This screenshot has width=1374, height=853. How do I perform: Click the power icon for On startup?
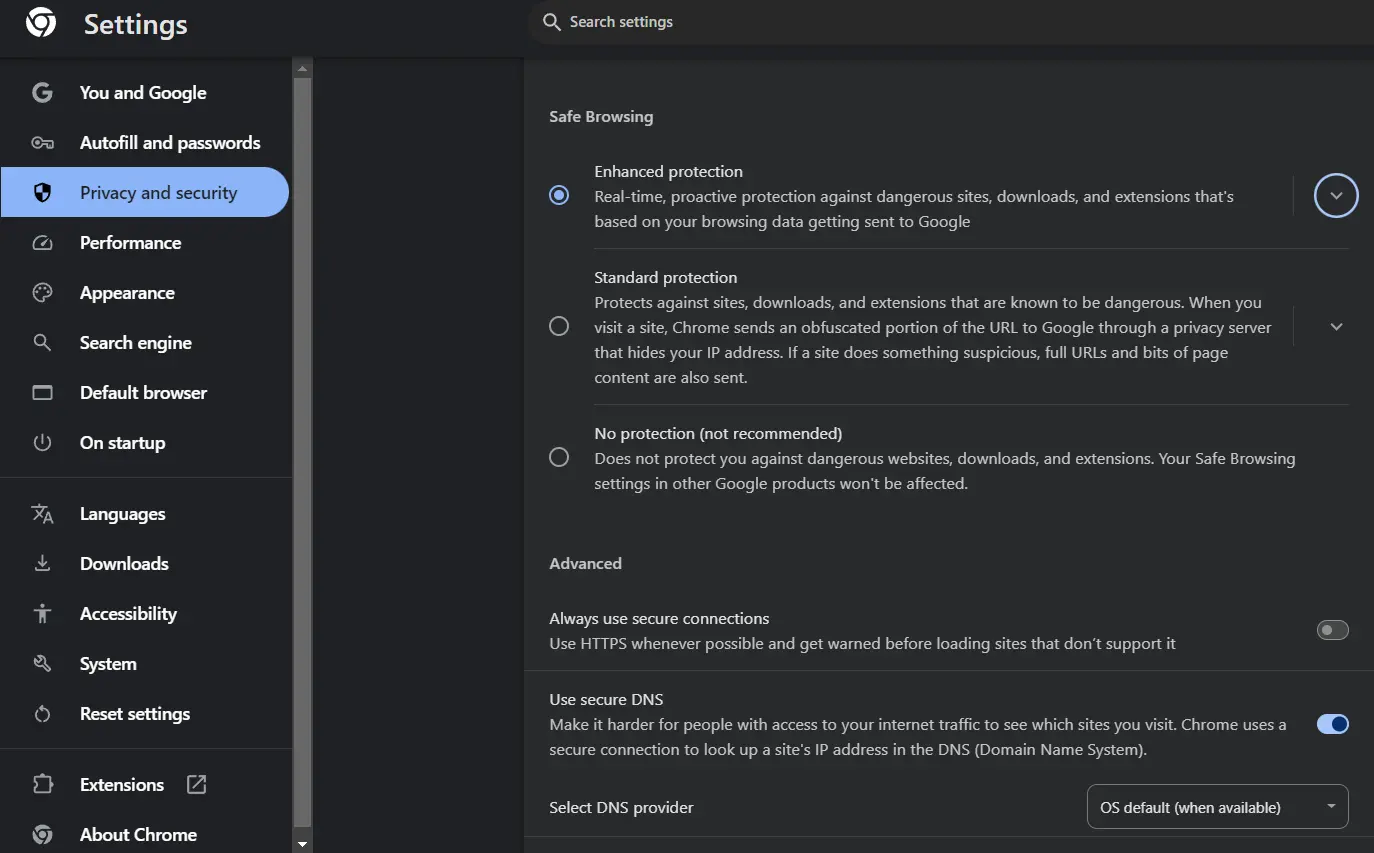[x=42, y=443]
